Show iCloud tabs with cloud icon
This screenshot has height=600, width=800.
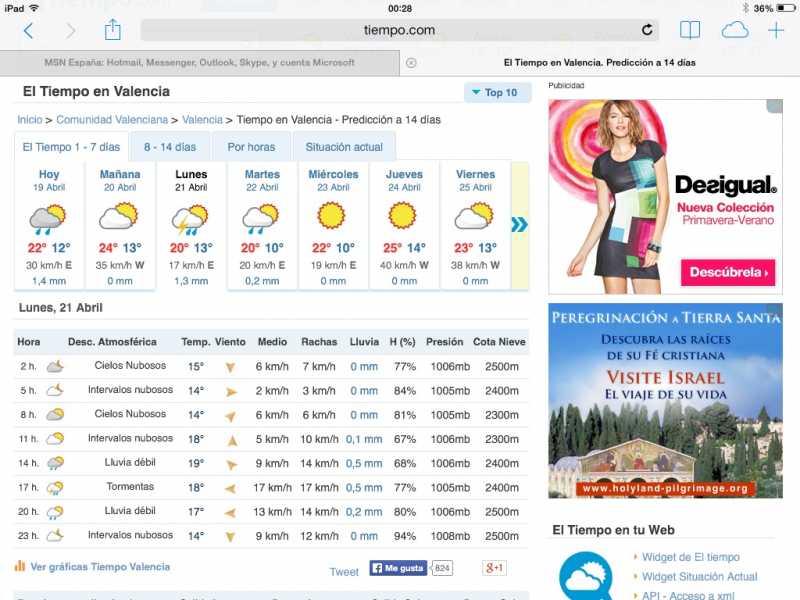[x=735, y=30]
